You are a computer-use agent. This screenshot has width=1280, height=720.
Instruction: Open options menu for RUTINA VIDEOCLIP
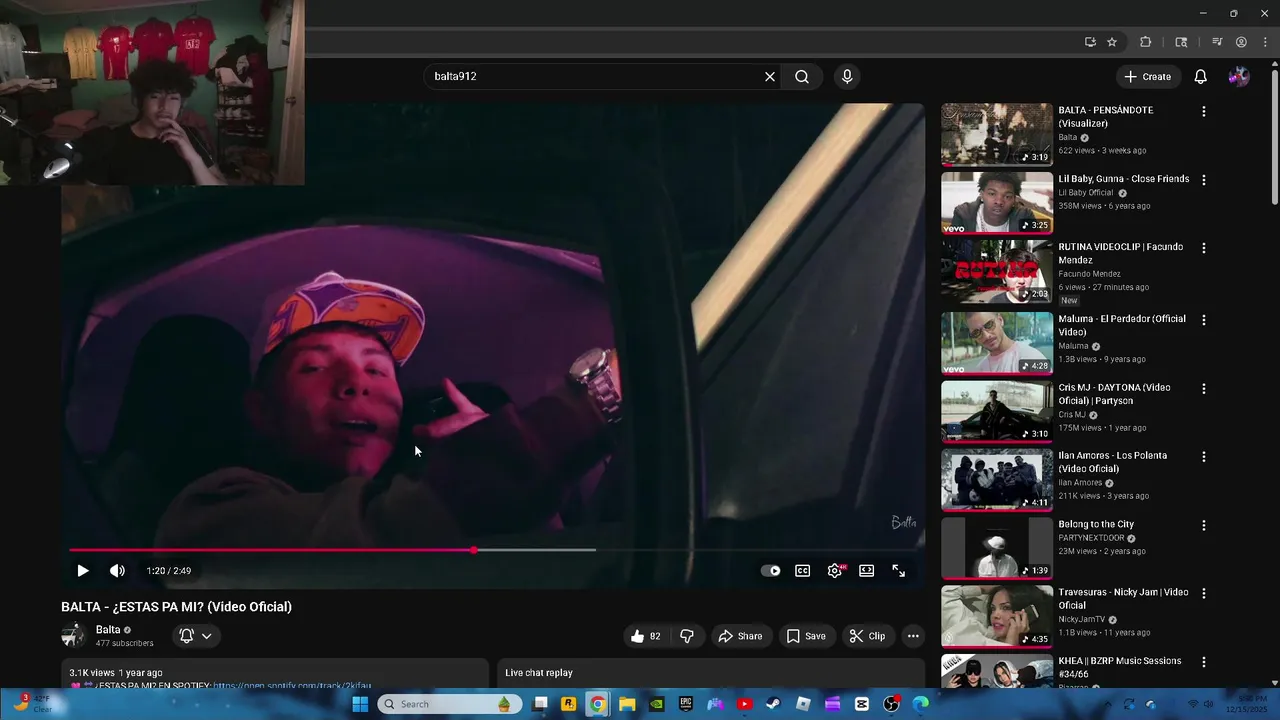(1204, 248)
